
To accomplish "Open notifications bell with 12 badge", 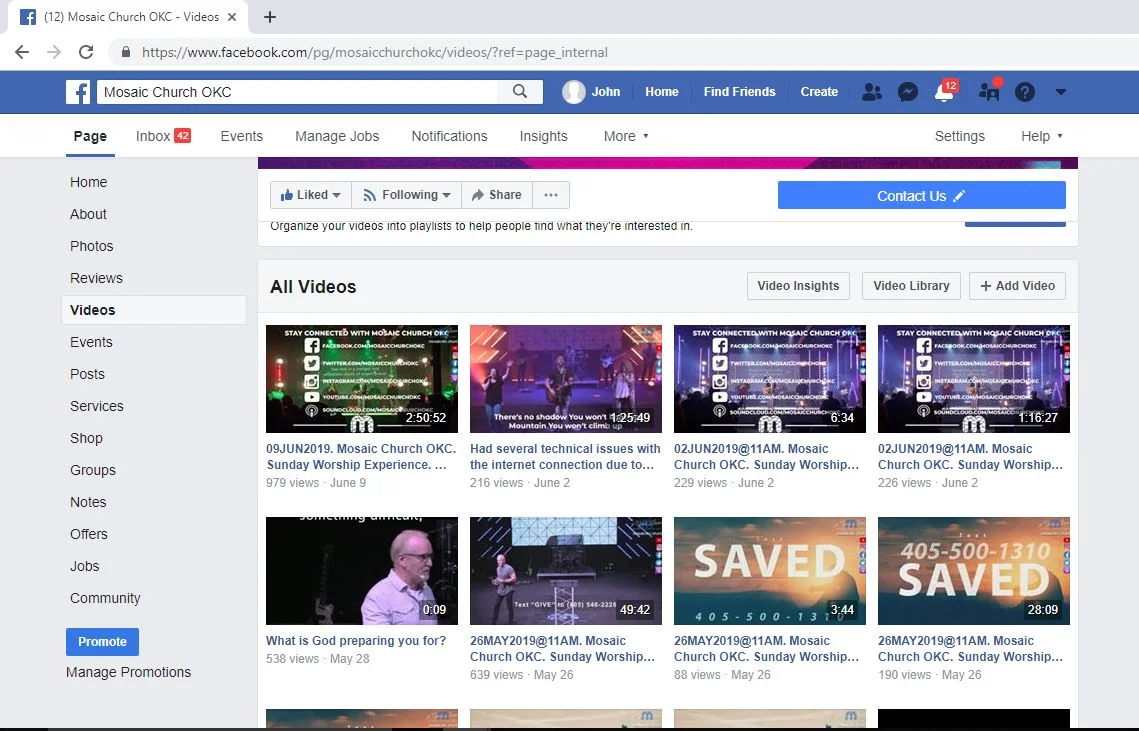I will (x=944, y=92).
